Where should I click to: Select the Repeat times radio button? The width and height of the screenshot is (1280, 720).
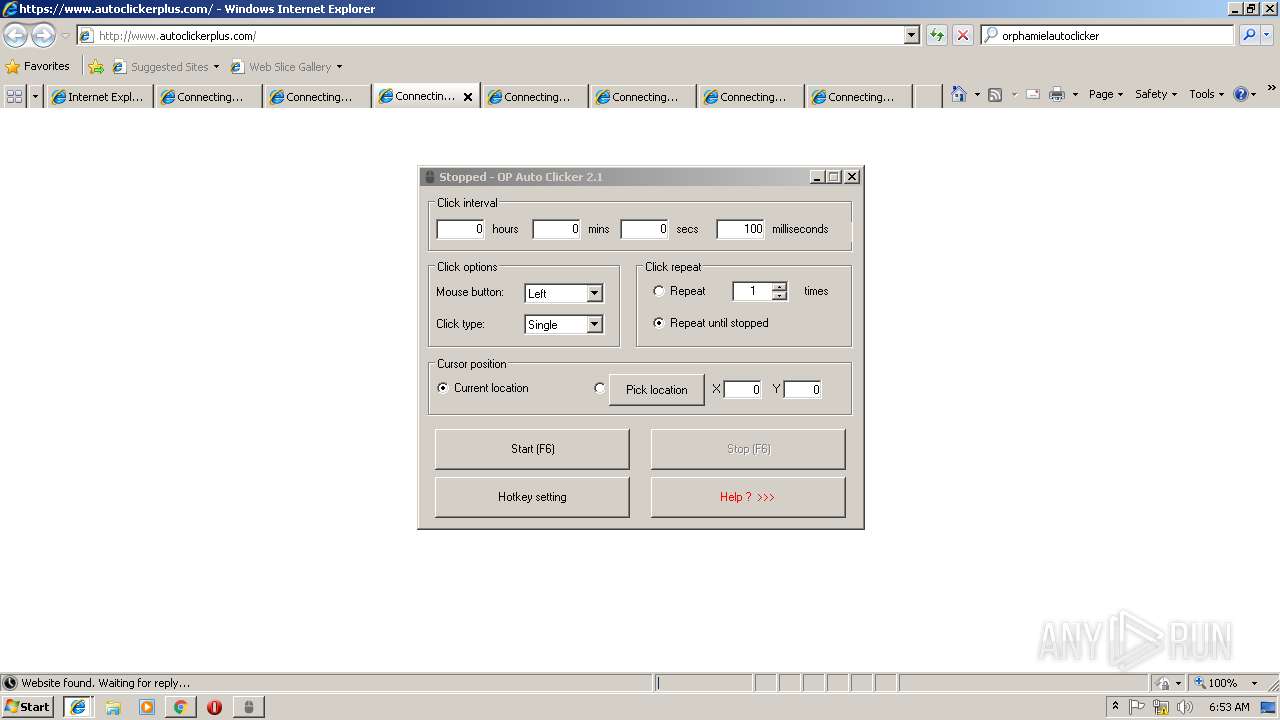(x=658, y=291)
